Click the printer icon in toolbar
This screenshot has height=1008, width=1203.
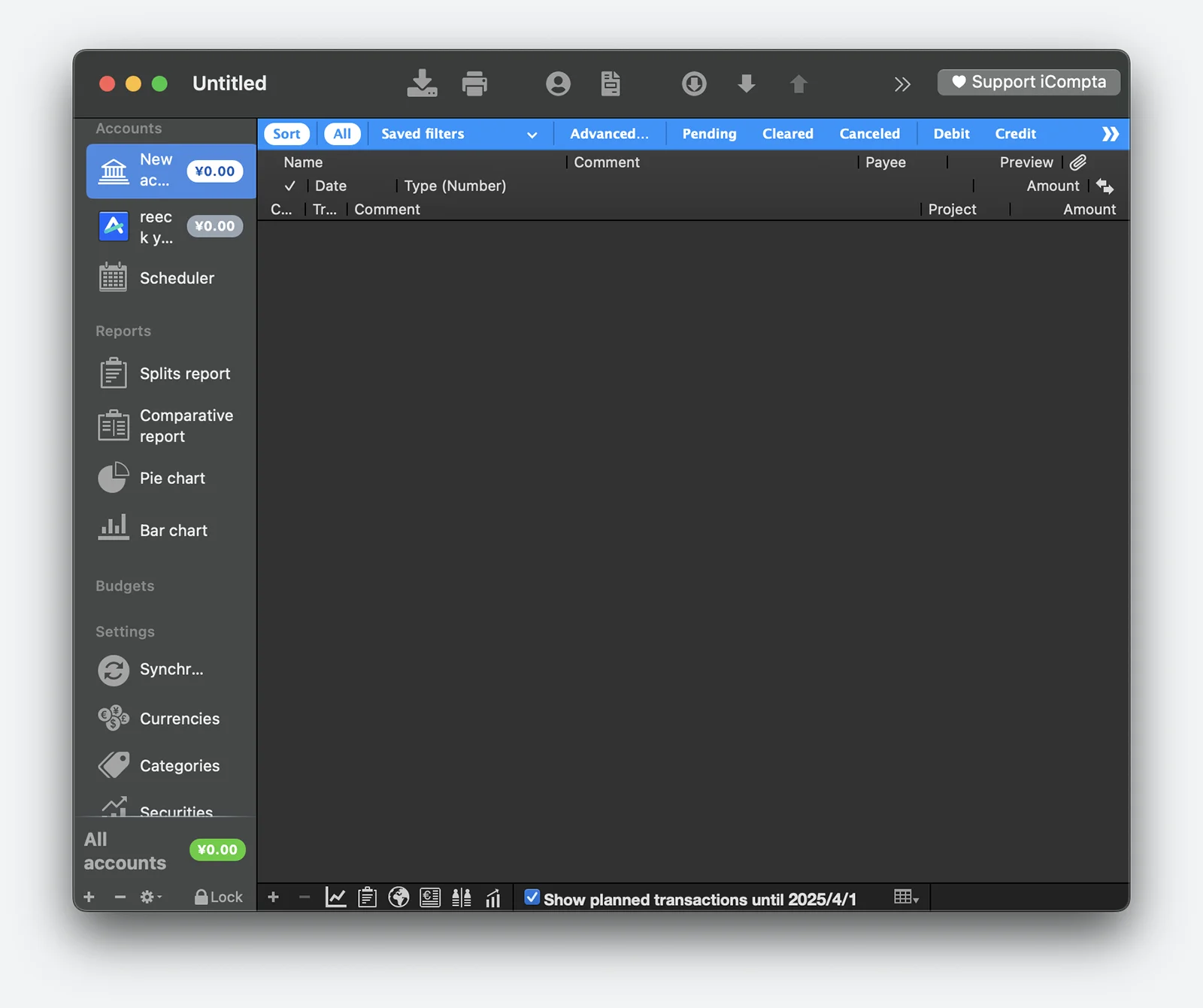point(474,83)
